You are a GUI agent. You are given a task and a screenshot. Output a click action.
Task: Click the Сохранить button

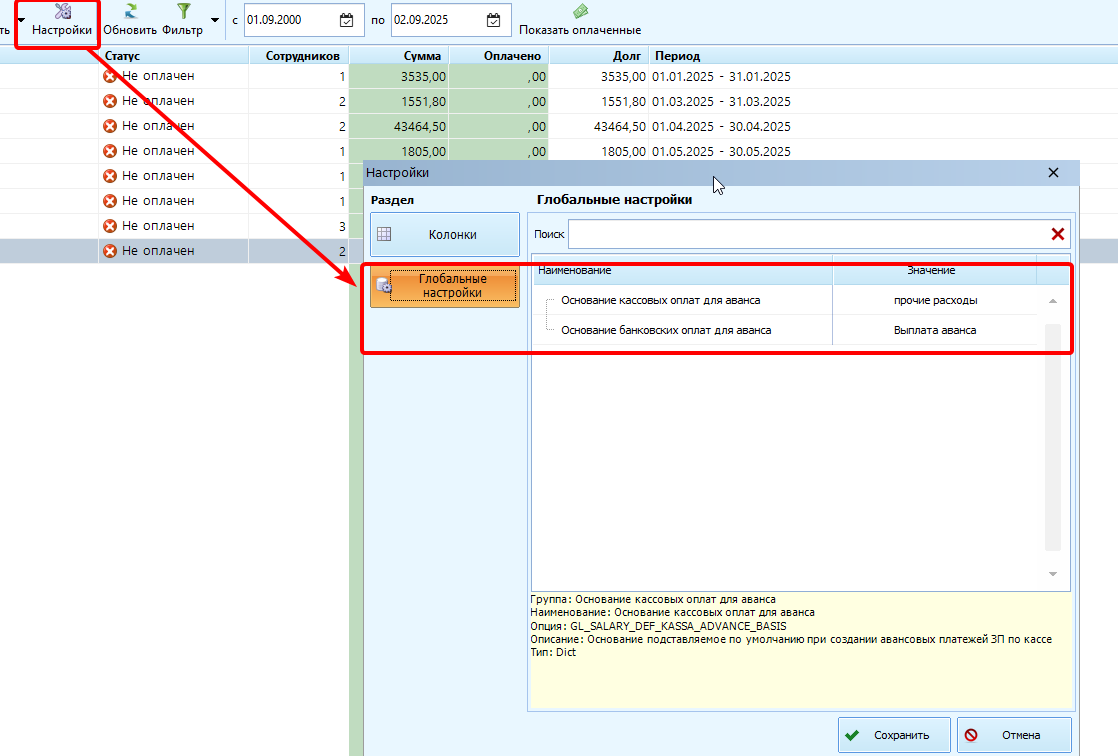pos(894,735)
